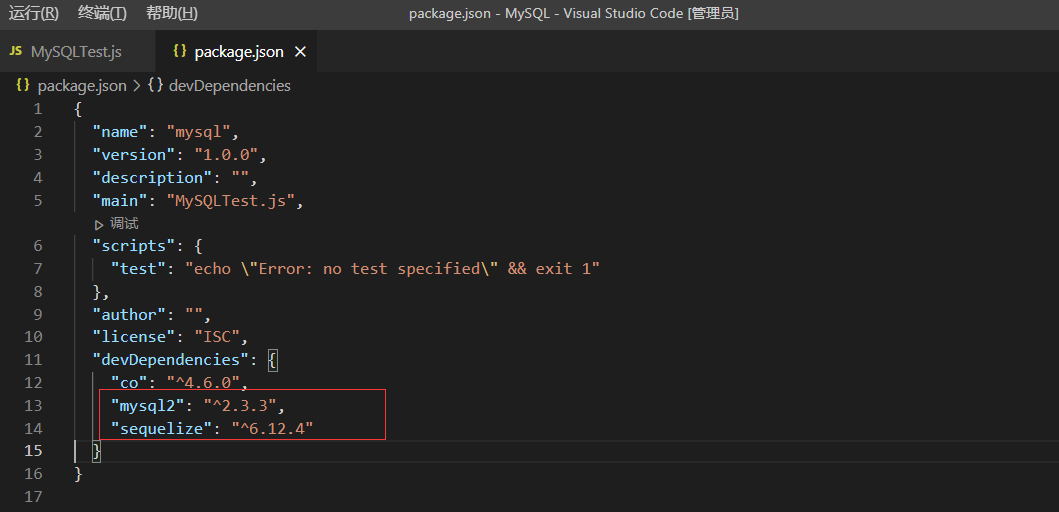Click the "^2.3.3" version value
1059x512 pixels.
tap(240, 405)
